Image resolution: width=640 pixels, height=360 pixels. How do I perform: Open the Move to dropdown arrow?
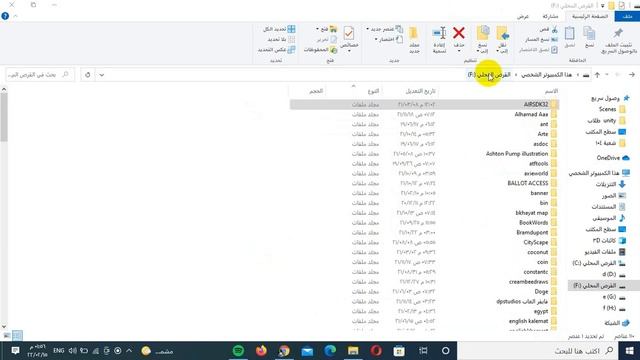pos(498,51)
